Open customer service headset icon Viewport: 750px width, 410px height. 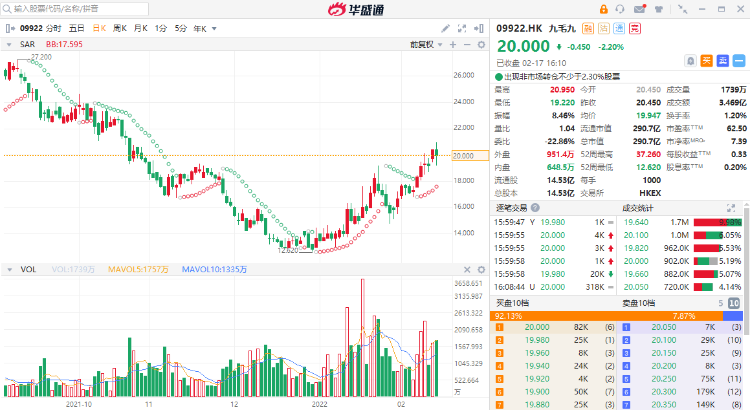coord(621,9)
